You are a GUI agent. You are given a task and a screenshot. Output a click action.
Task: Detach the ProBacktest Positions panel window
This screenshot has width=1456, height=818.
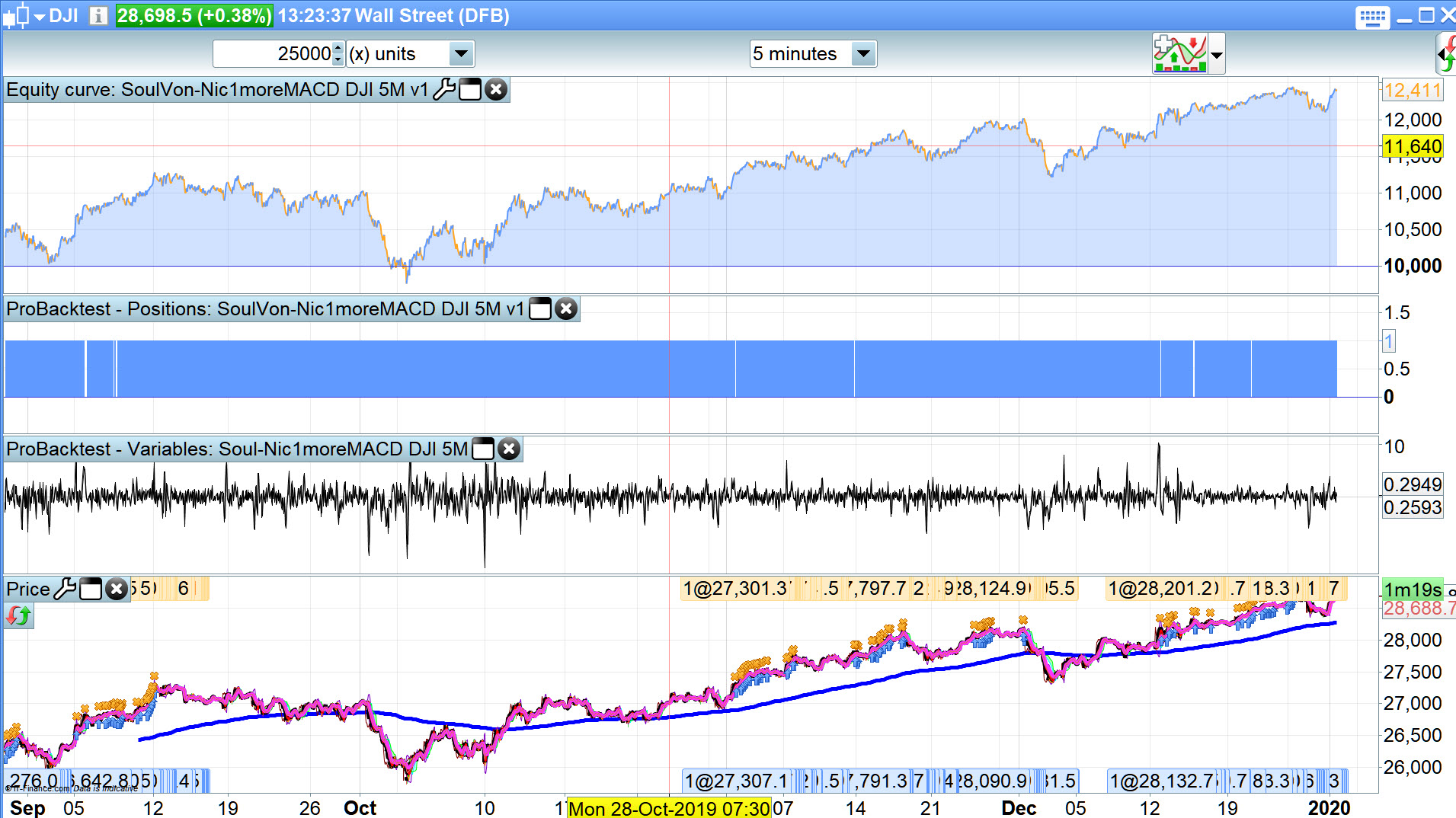(540, 309)
